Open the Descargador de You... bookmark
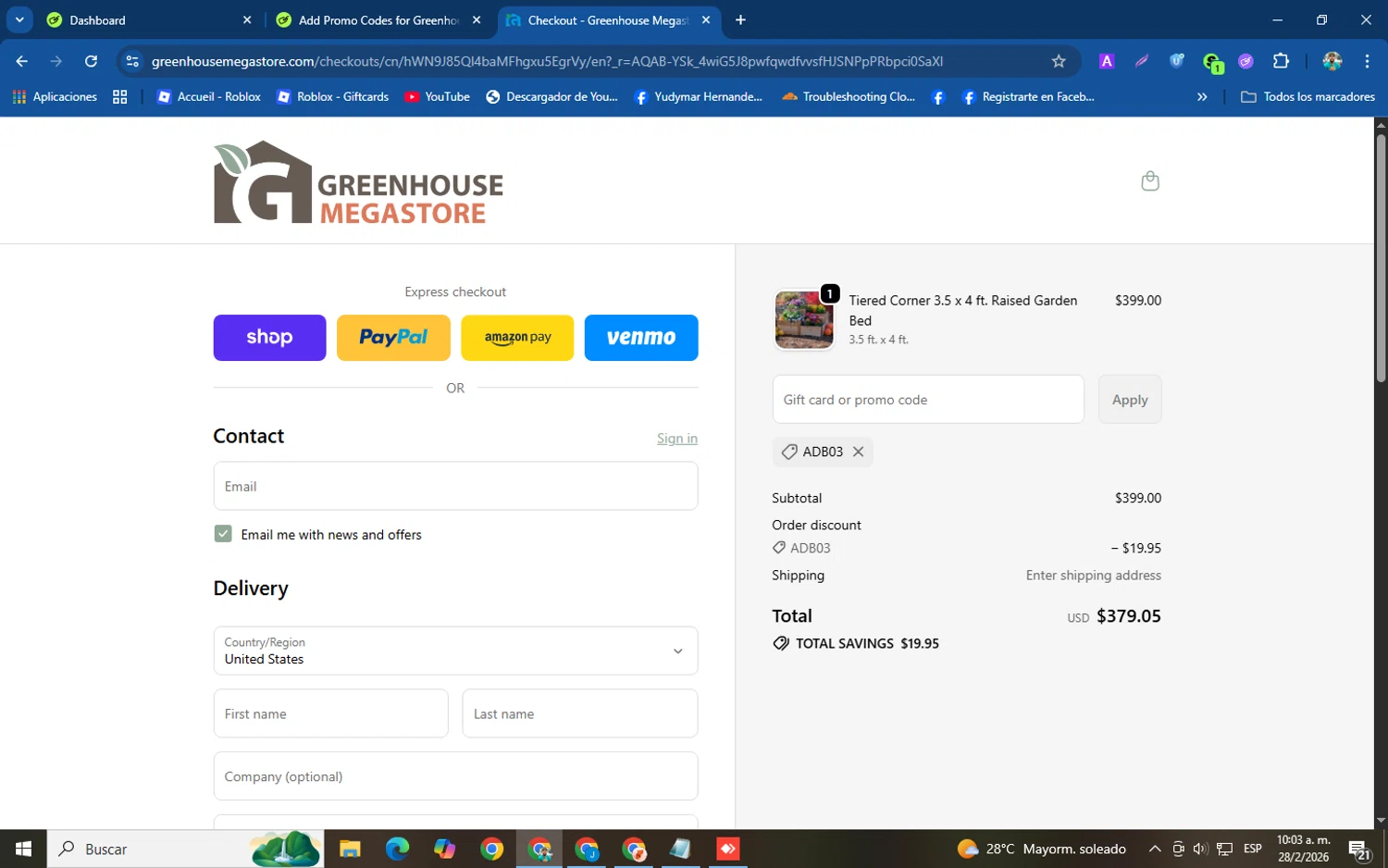1388x868 pixels. 551,96
